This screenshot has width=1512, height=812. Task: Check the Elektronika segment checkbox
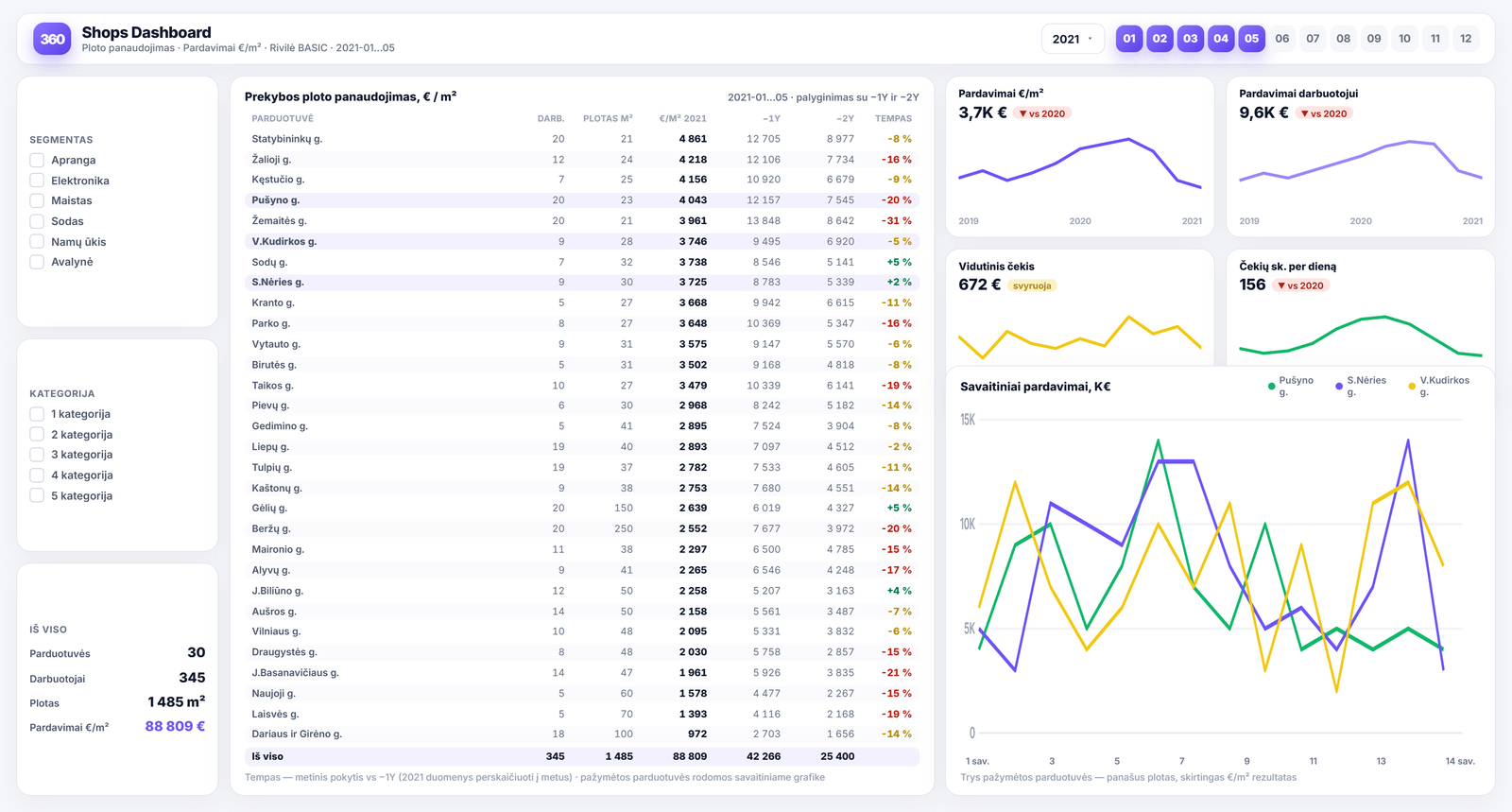point(37,181)
